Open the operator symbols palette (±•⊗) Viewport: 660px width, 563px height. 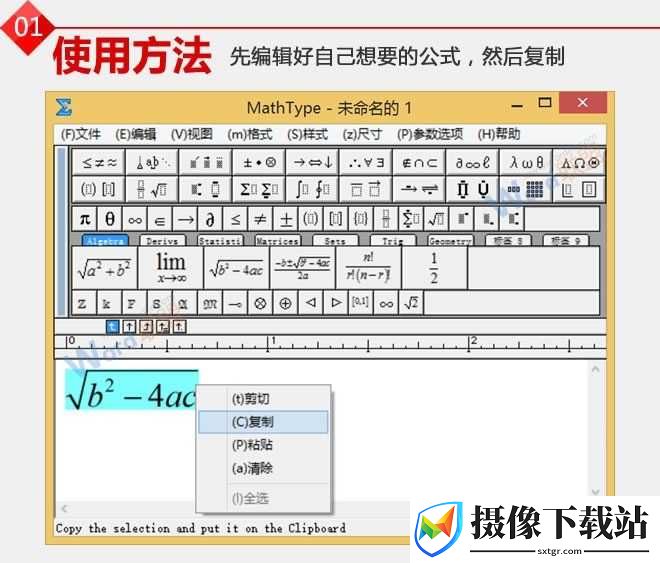pyautogui.click(x=259, y=162)
